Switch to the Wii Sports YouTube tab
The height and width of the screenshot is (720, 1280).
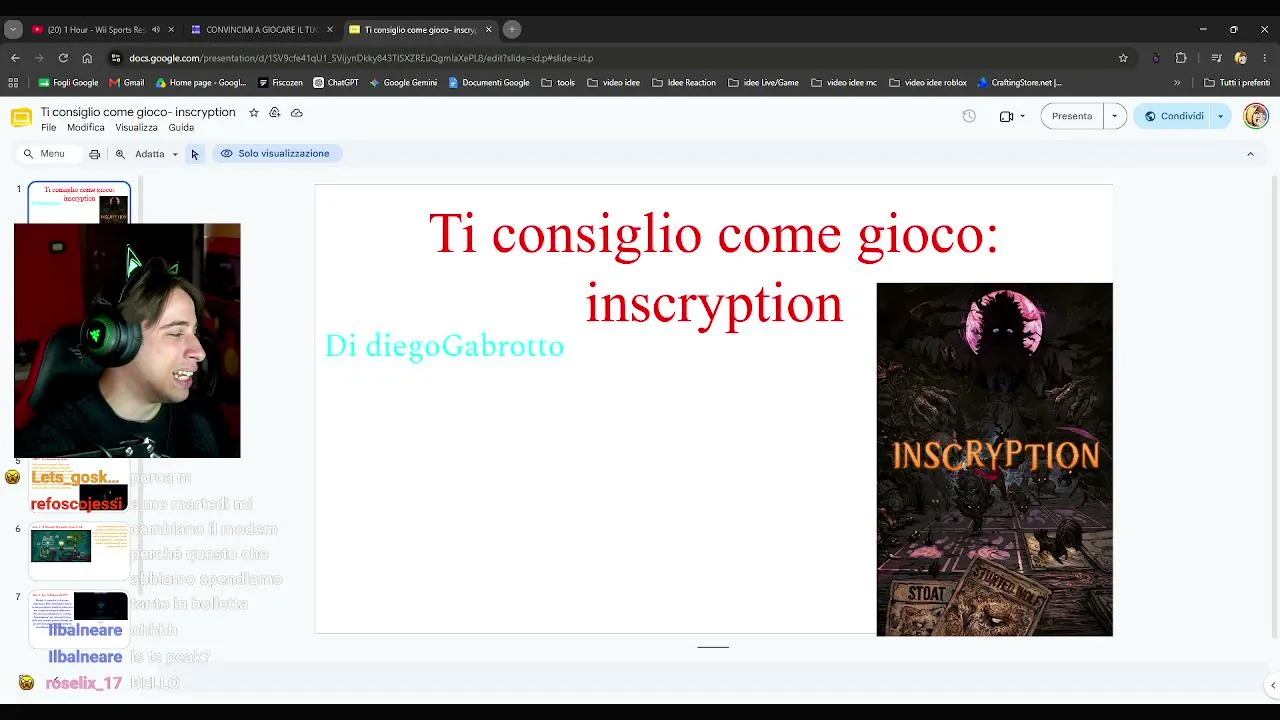tap(95, 30)
